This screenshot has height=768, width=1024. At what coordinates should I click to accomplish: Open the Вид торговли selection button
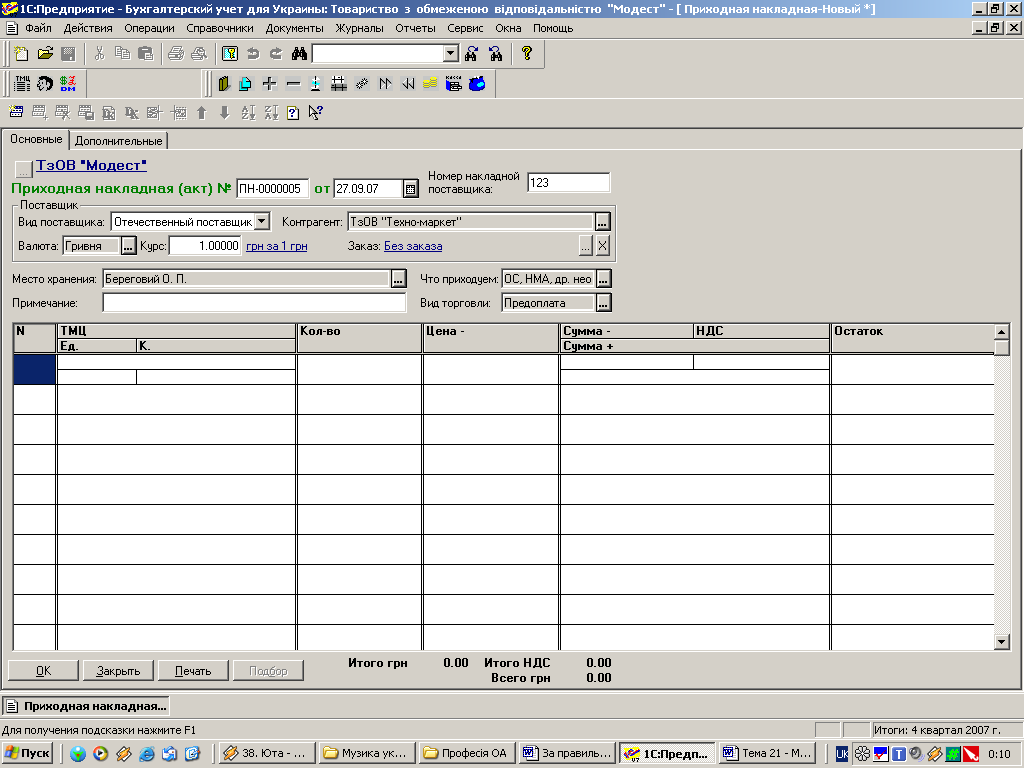603,303
